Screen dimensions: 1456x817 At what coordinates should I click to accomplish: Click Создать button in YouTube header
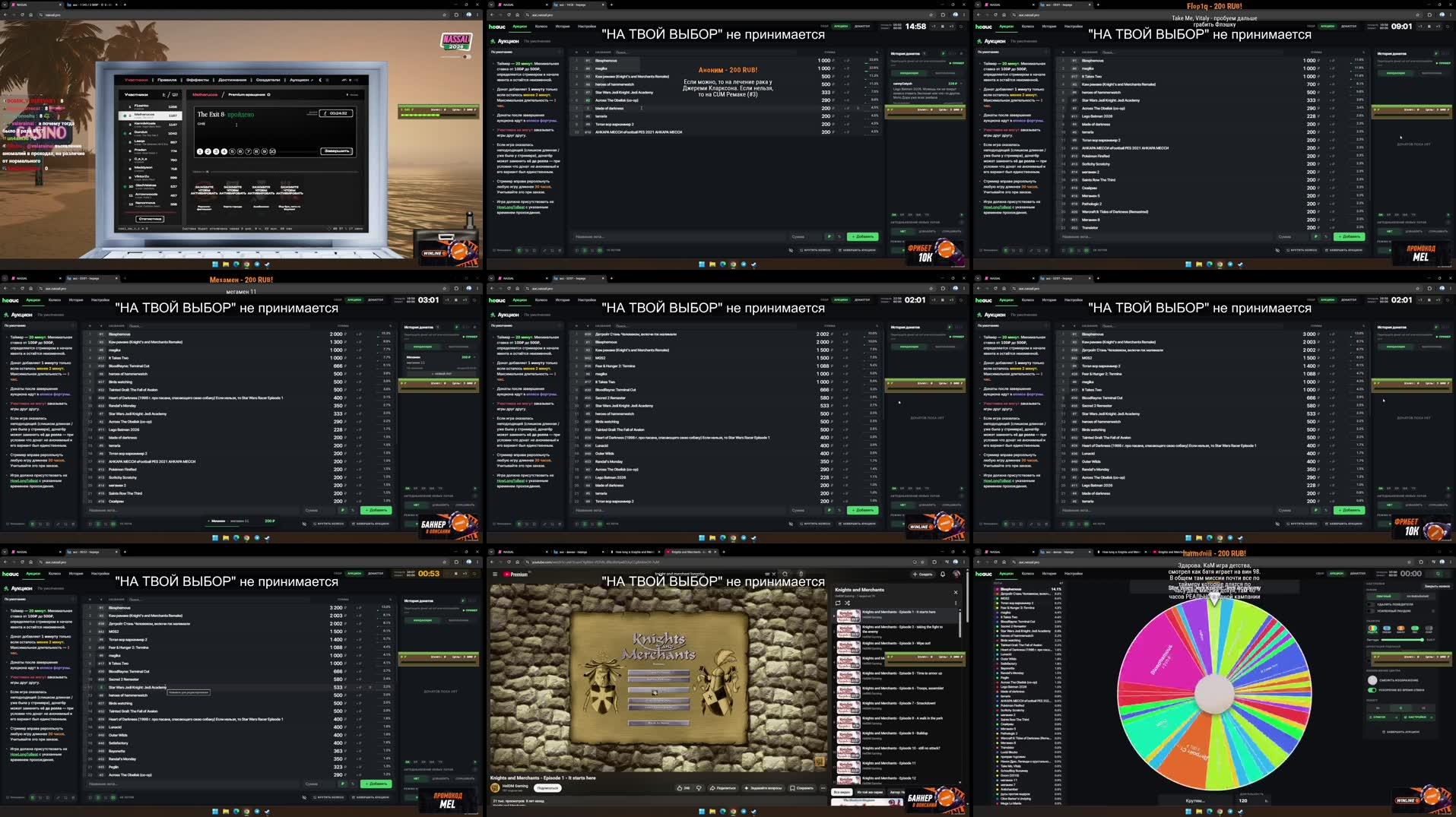click(x=923, y=574)
